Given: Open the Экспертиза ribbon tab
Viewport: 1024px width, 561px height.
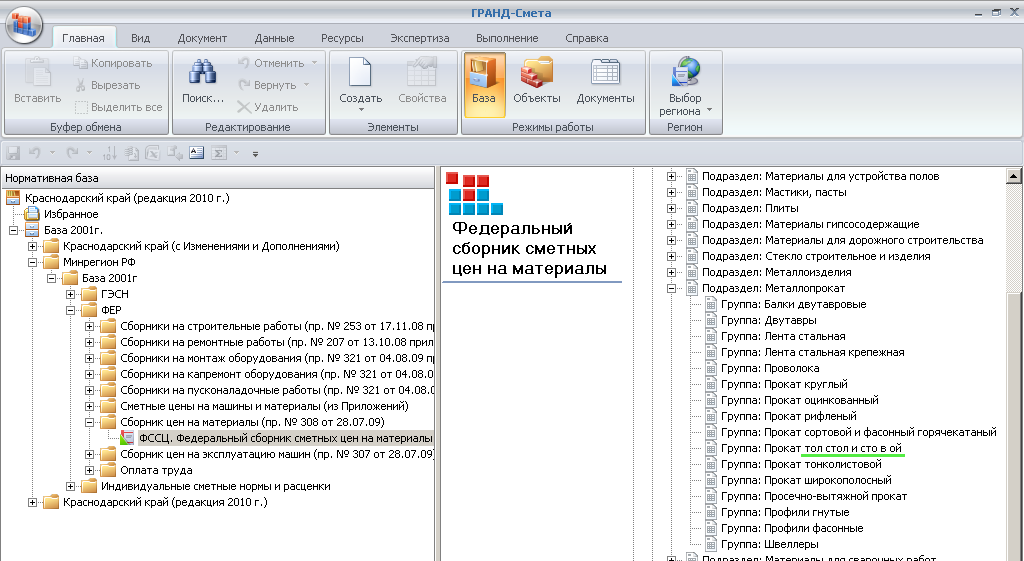Looking at the screenshot, I should coord(420,38).
